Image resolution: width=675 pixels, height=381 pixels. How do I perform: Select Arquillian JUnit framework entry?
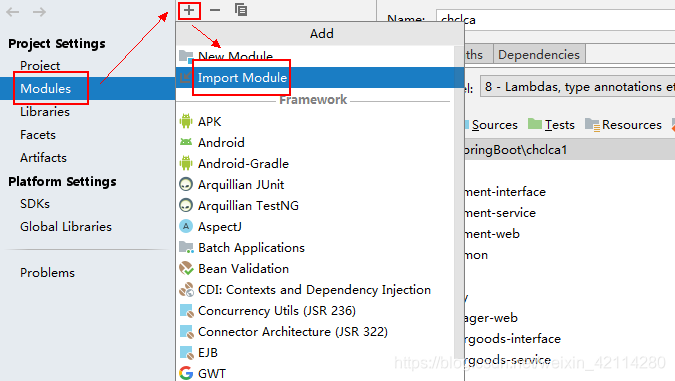tap(316, 185)
